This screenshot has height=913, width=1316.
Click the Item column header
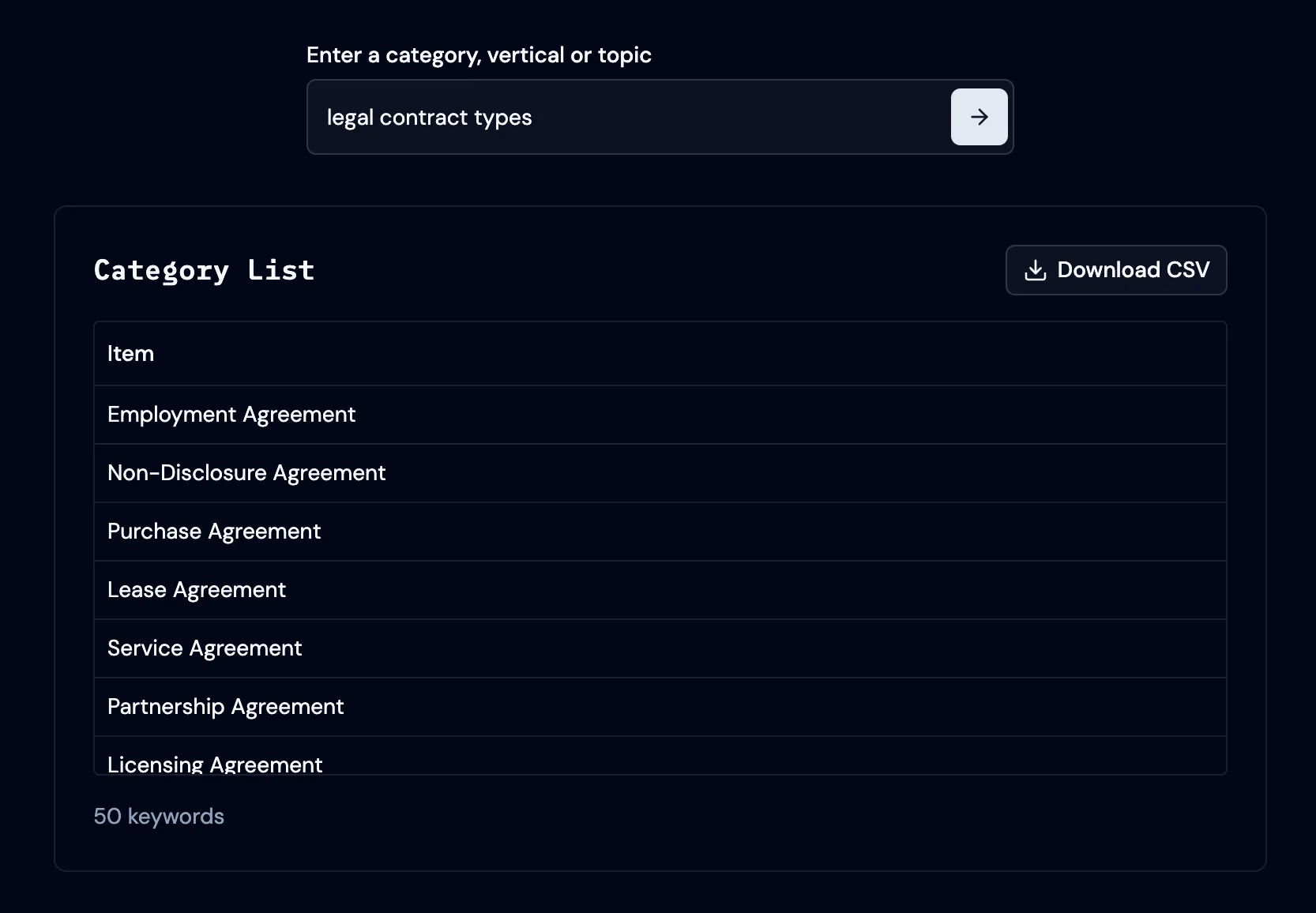(130, 354)
